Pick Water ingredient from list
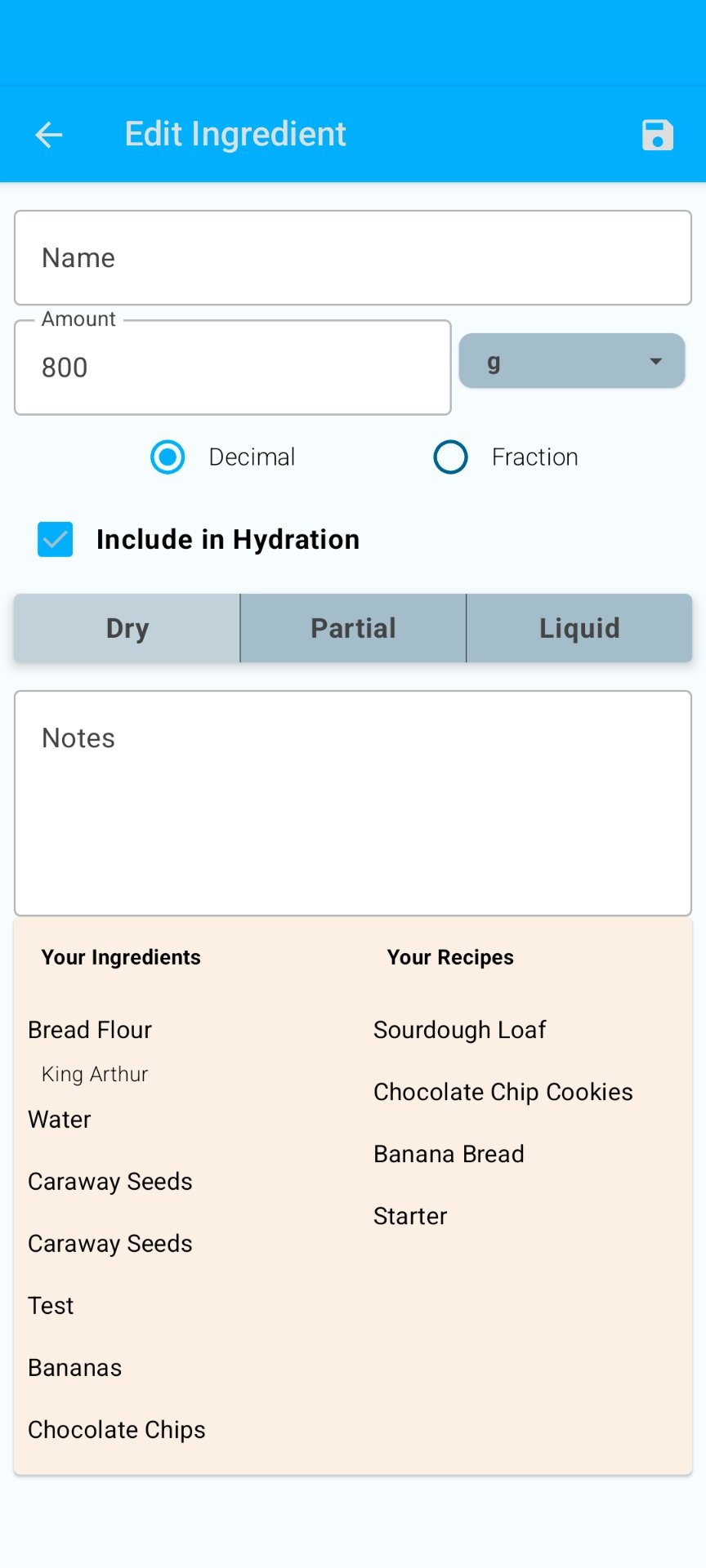 60,1120
